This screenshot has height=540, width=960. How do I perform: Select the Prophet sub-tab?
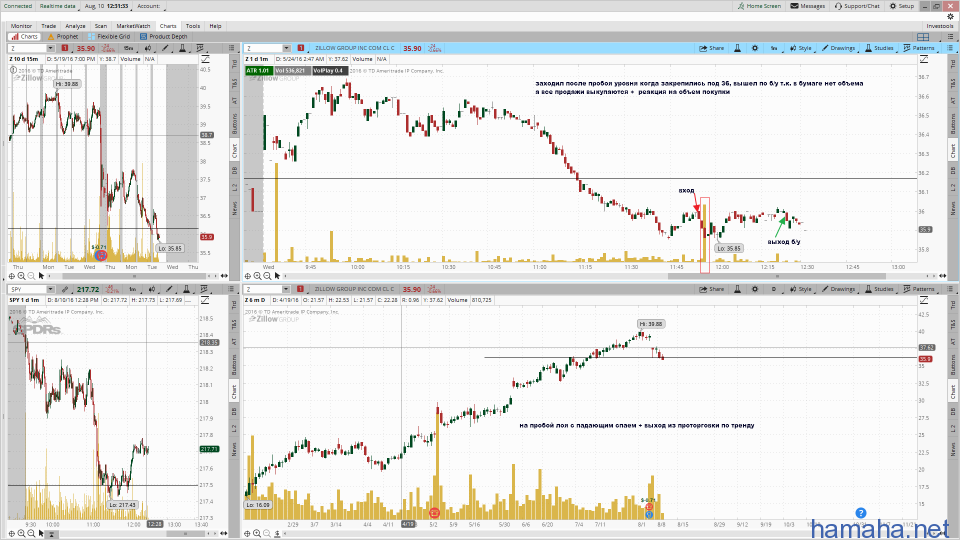63,37
